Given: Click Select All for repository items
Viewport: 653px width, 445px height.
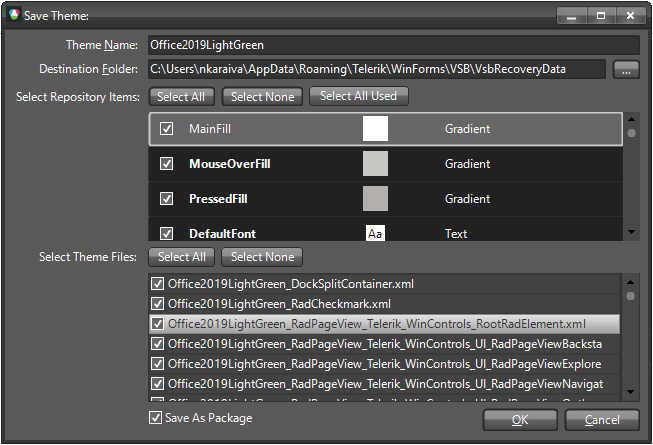Looking at the screenshot, I should tap(181, 97).
